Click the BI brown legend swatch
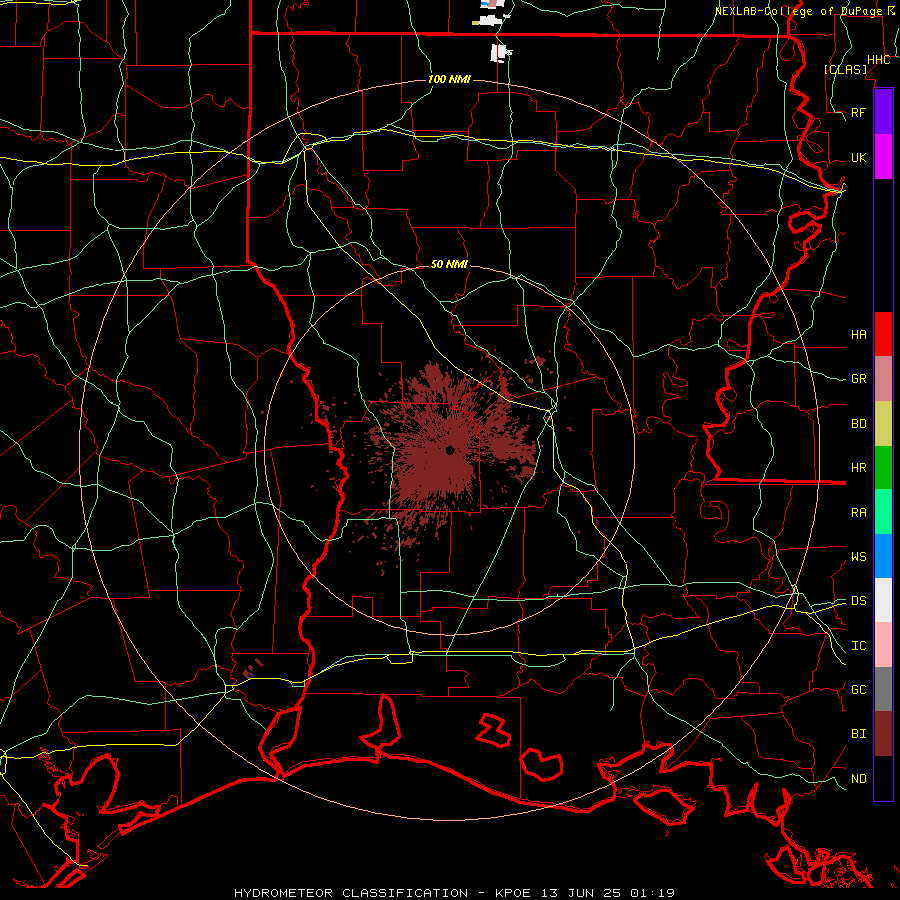This screenshot has height=900, width=900. [883, 734]
